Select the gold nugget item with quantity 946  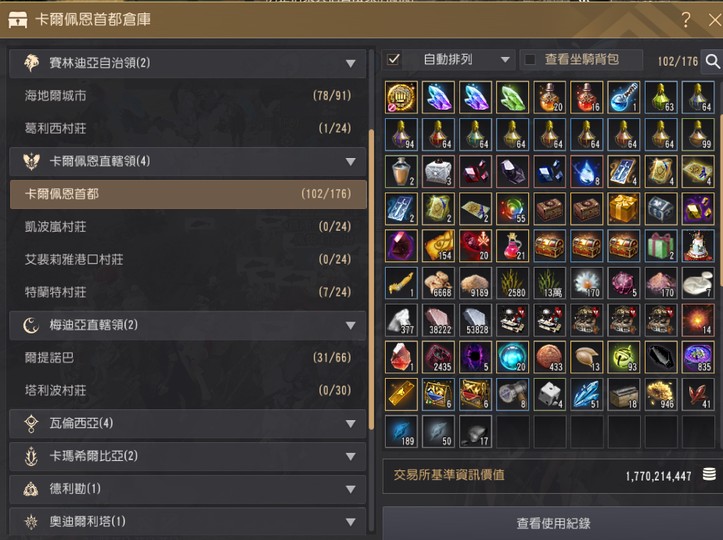coord(661,394)
